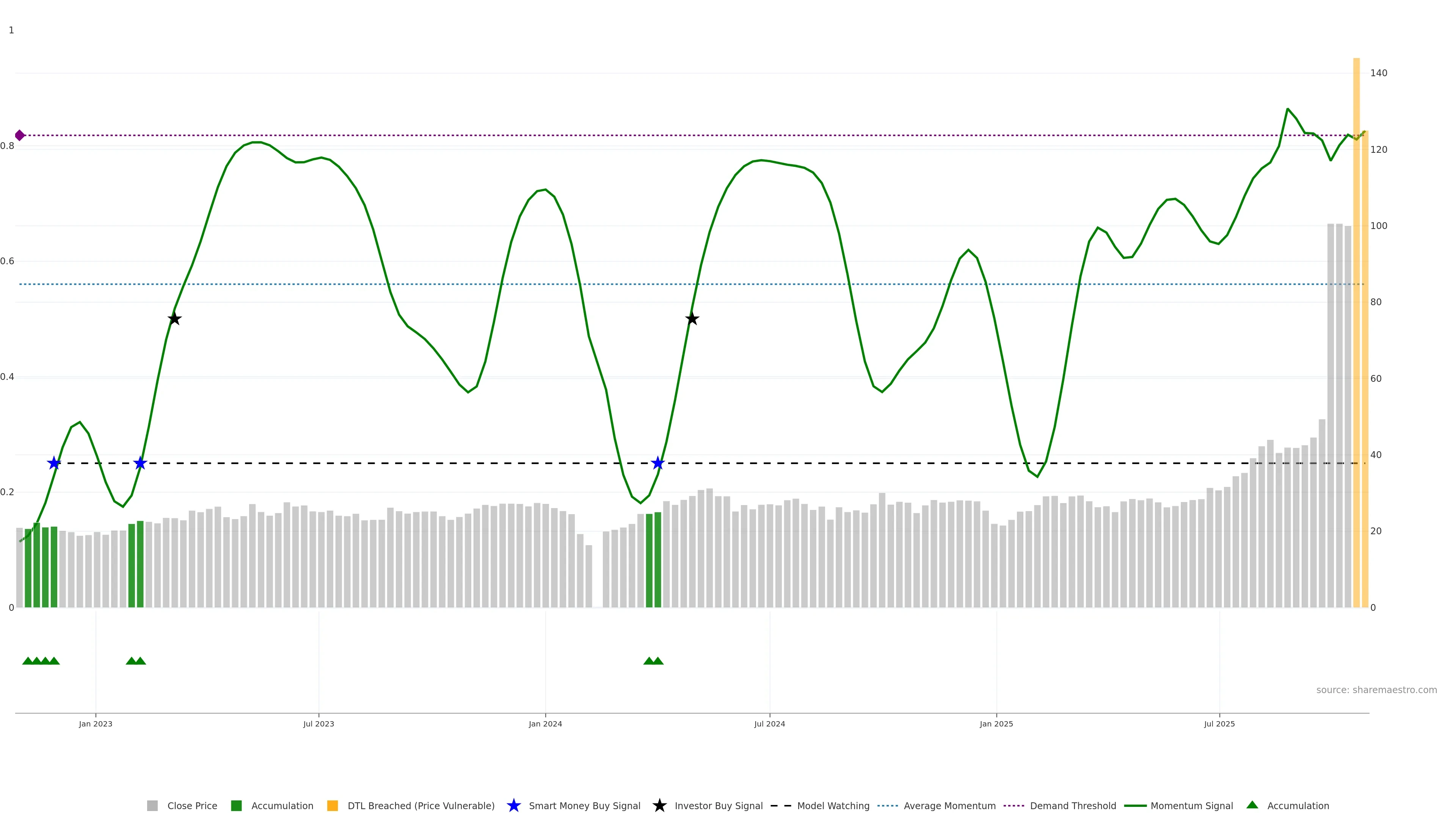
Task: Click the black star near May 2024
Action: (x=692, y=319)
